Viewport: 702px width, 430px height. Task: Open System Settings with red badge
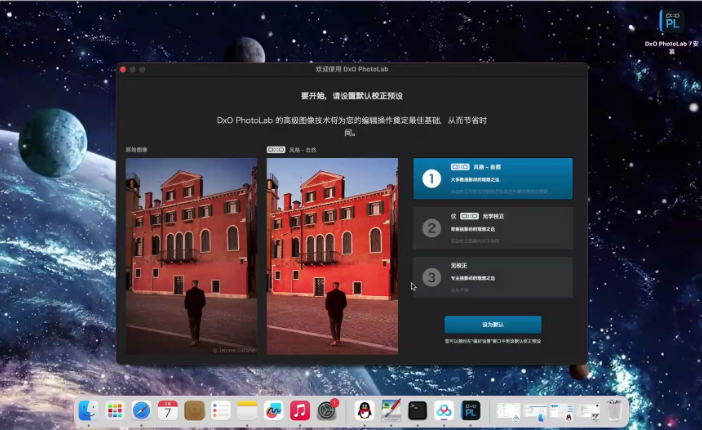point(327,410)
